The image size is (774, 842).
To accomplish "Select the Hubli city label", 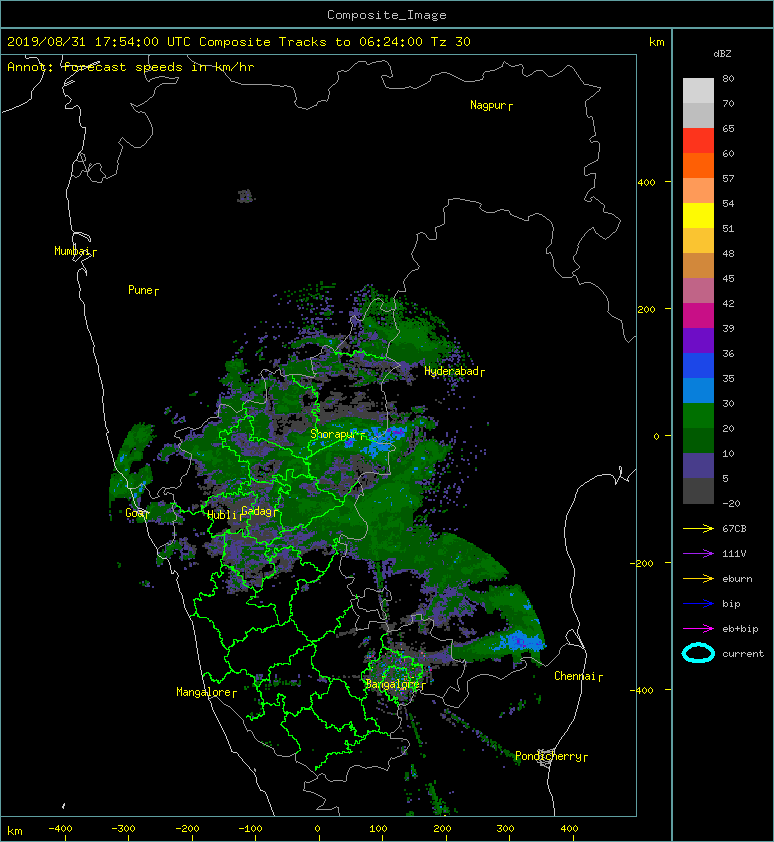I will coord(224,515).
